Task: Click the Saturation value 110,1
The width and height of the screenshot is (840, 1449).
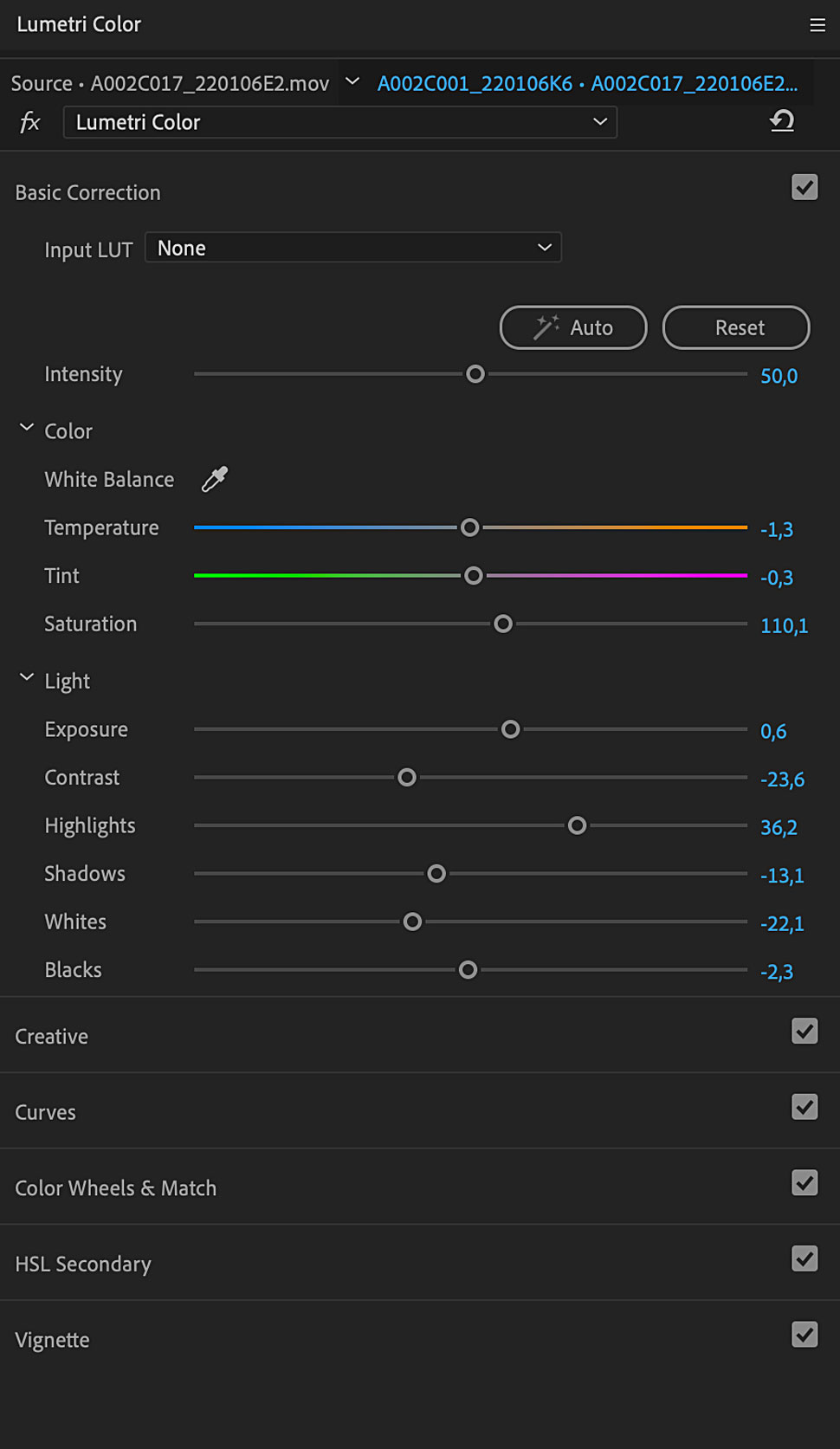Action: pyautogui.click(x=784, y=625)
